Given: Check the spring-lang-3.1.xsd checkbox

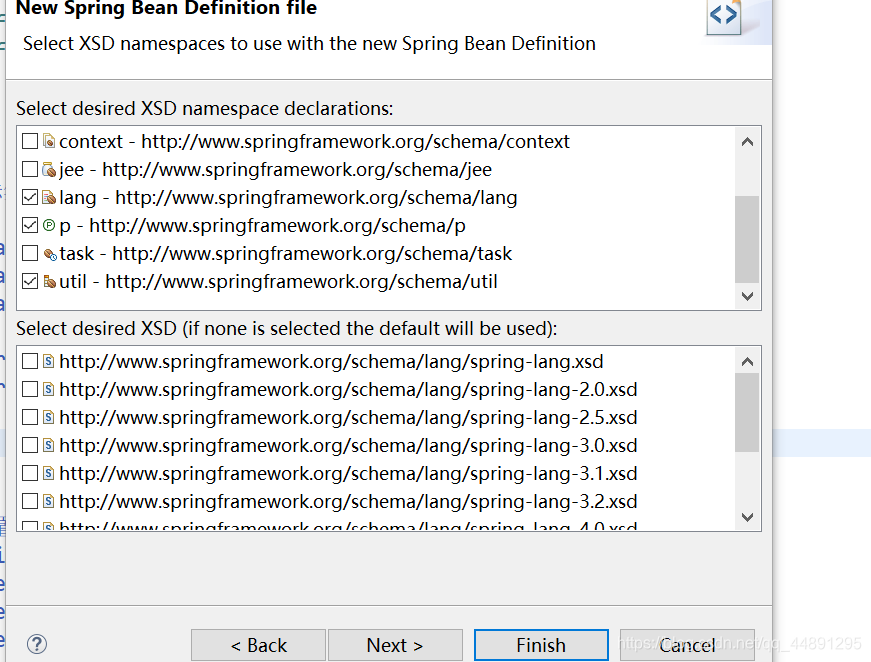Looking at the screenshot, I should pos(30,473).
